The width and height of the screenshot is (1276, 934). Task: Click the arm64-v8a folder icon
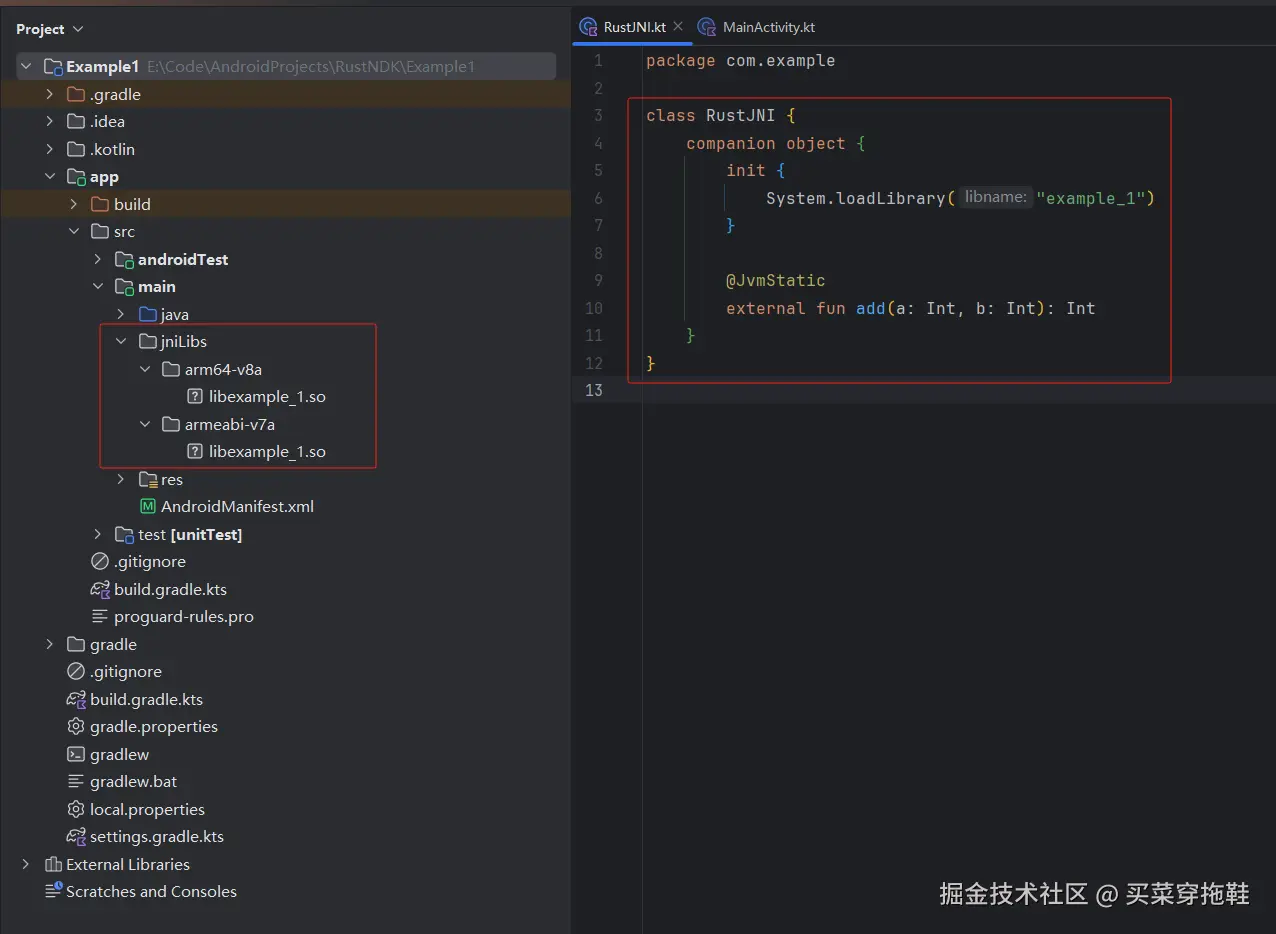(172, 369)
